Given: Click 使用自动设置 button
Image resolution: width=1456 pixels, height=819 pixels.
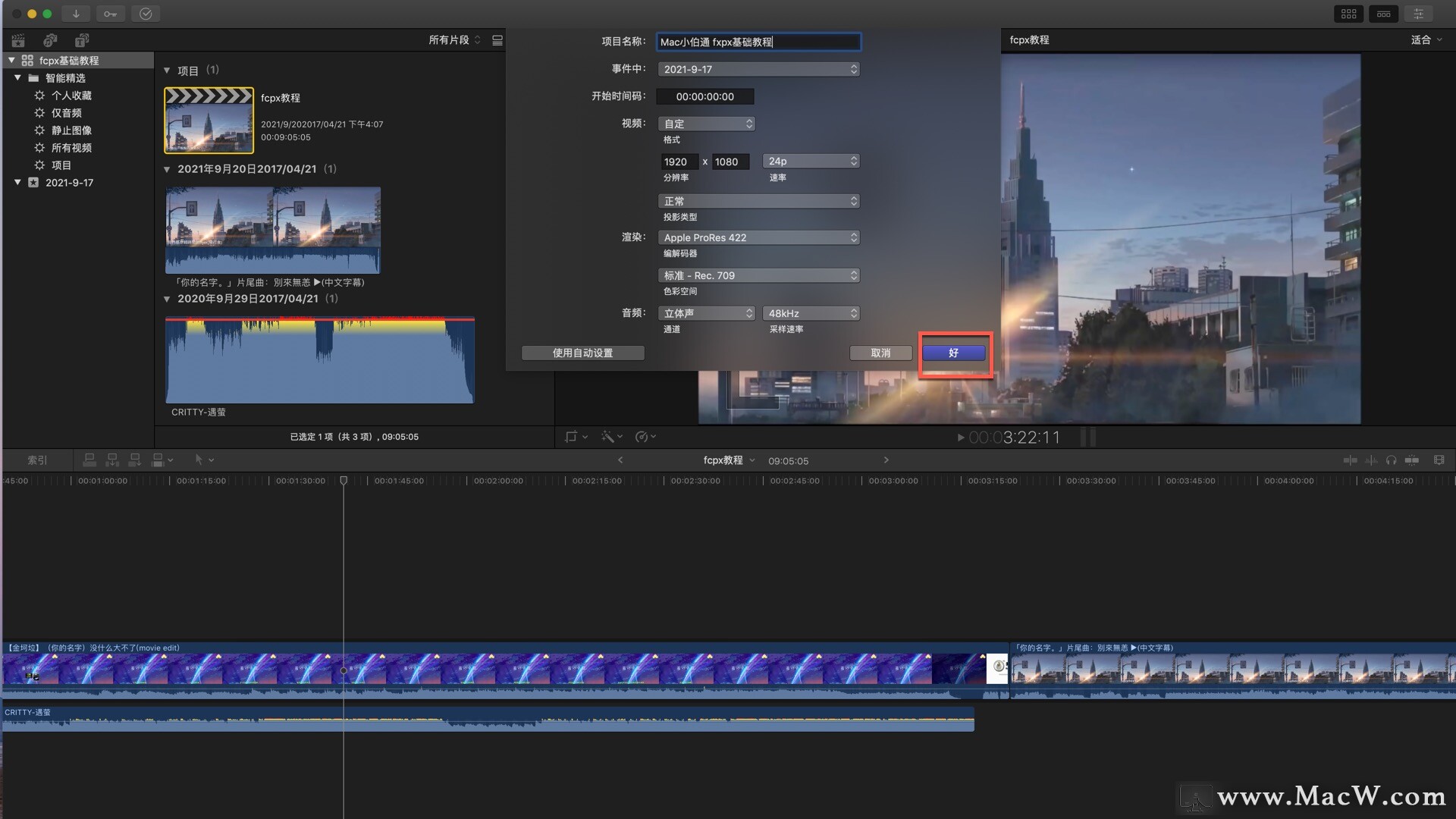Looking at the screenshot, I should [x=582, y=353].
